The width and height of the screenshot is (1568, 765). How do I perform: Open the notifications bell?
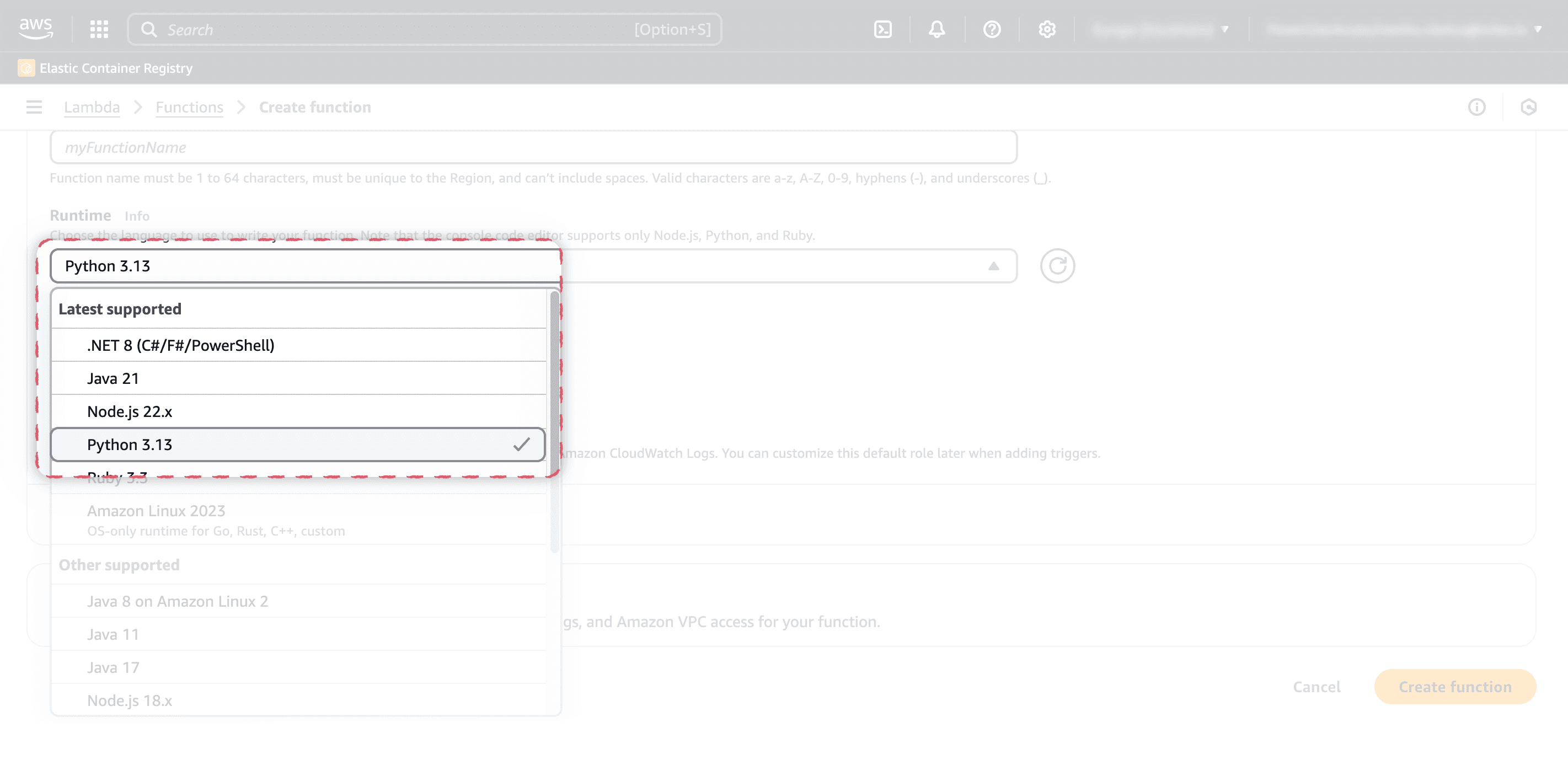click(x=937, y=29)
